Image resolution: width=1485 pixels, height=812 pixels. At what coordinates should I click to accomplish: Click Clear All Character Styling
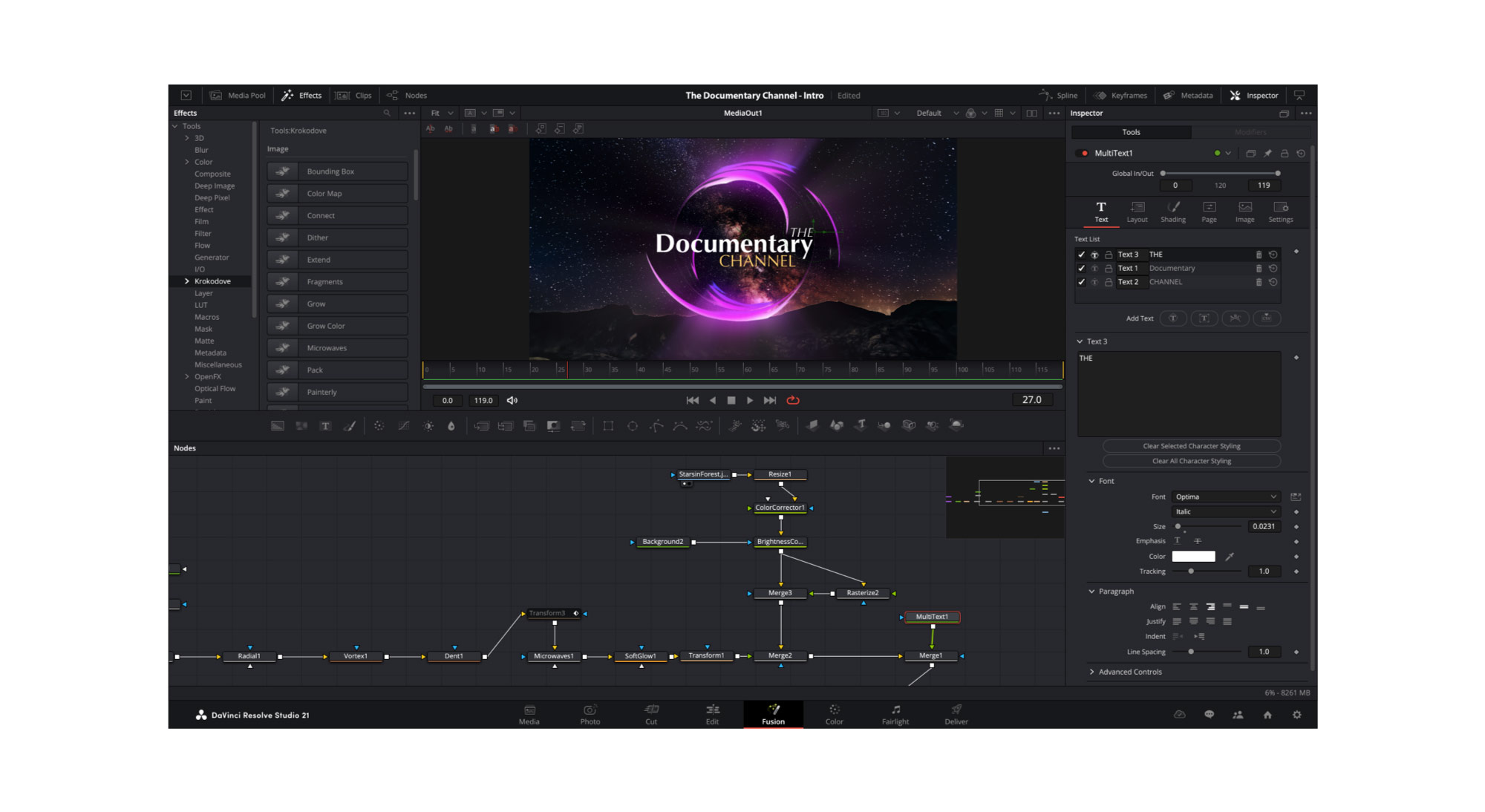tap(1190, 460)
